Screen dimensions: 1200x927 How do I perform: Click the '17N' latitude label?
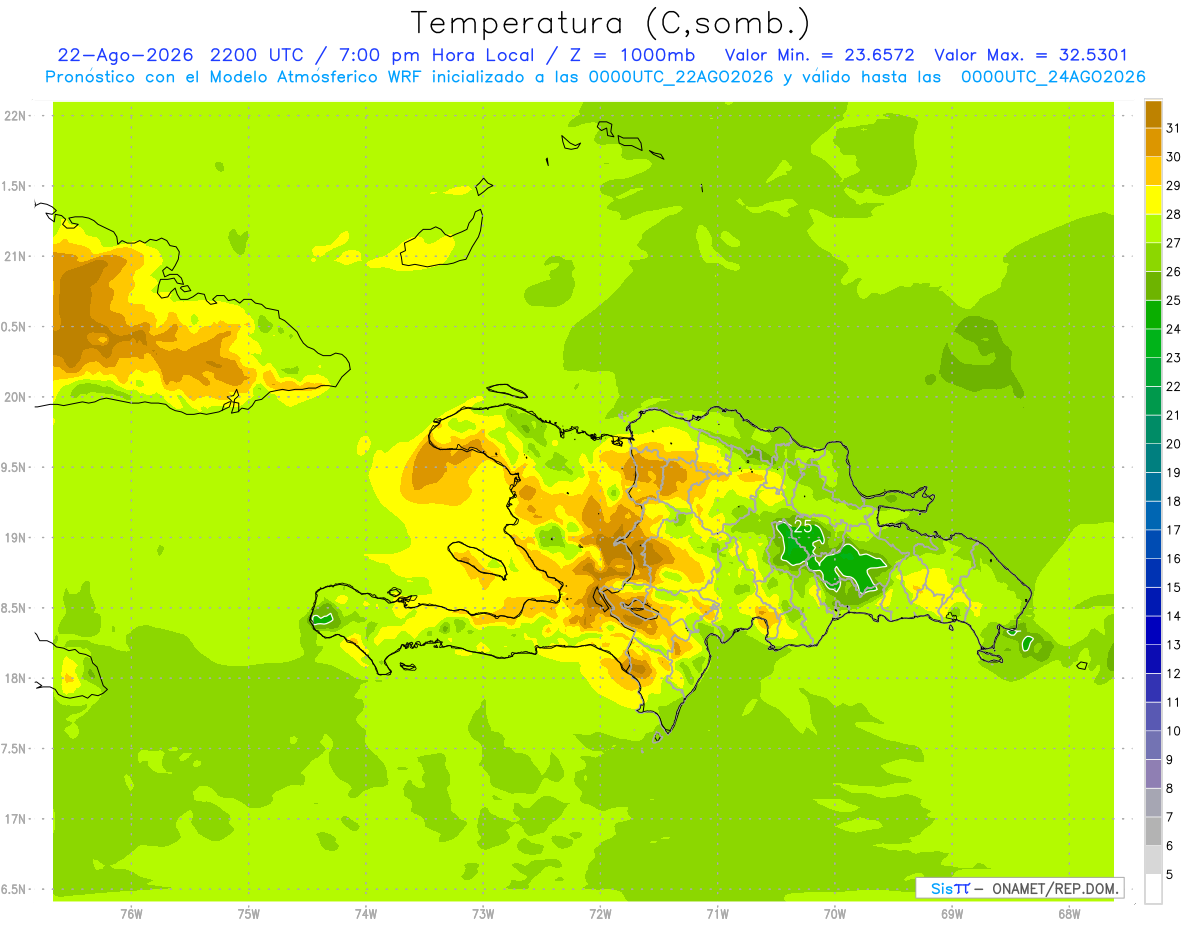tap(15, 819)
